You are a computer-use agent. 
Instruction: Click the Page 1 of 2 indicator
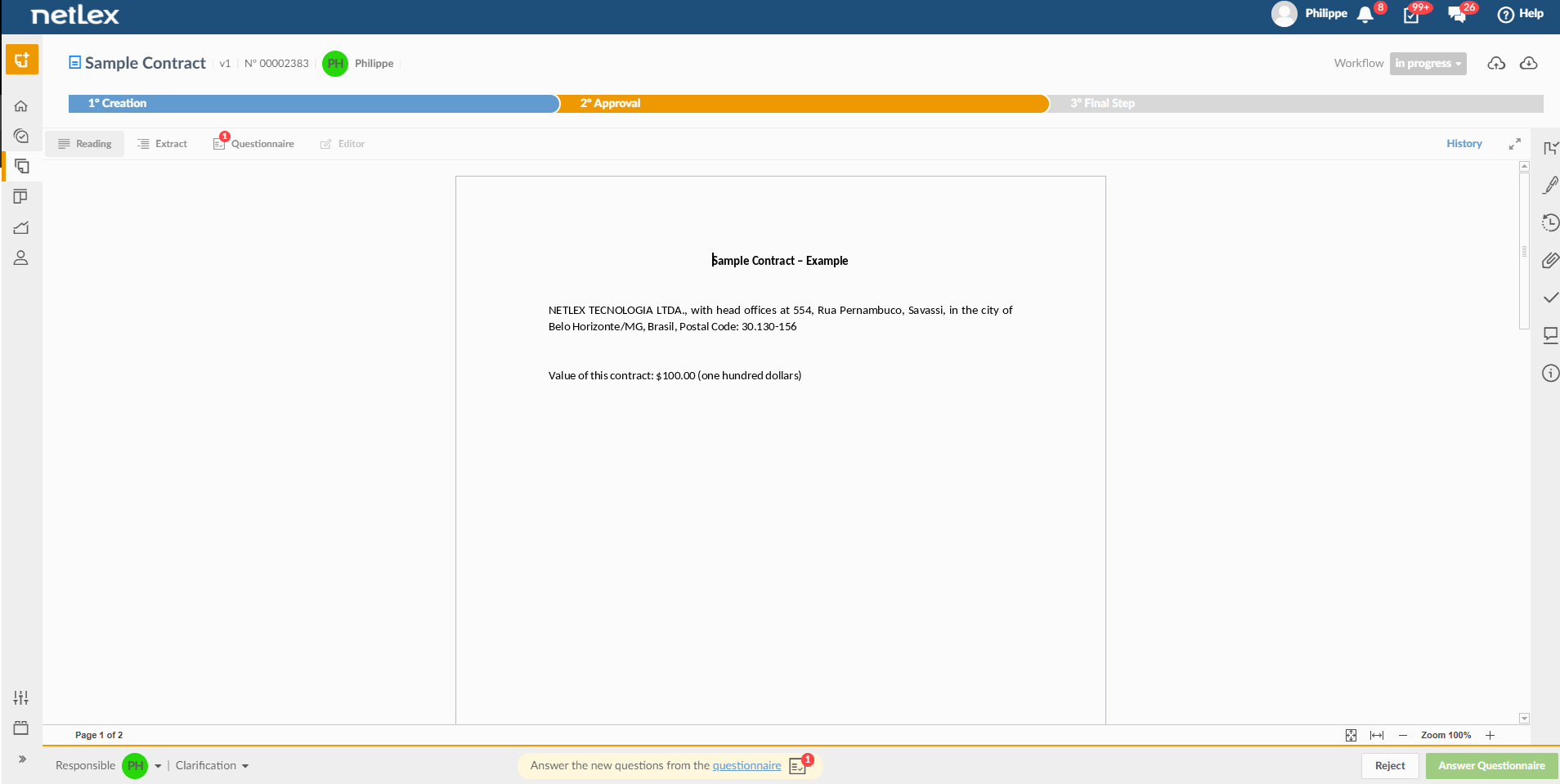(99, 736)
